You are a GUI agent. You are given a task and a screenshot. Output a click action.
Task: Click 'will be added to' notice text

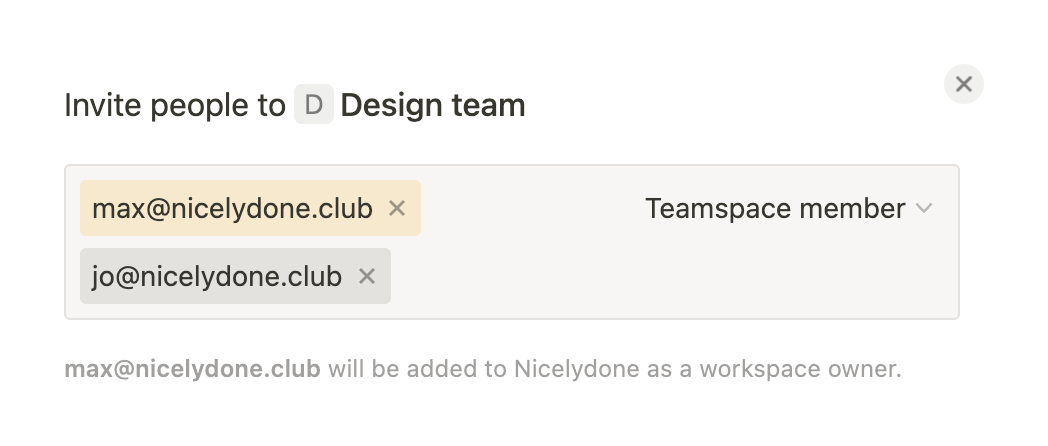pos(417,369)
